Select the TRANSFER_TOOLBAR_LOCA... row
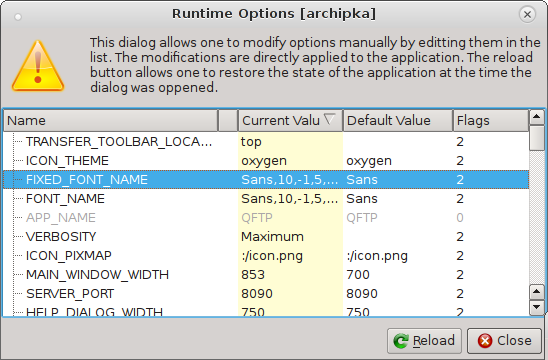This screenshot has width=548, height=360. (x=266, y=142)
